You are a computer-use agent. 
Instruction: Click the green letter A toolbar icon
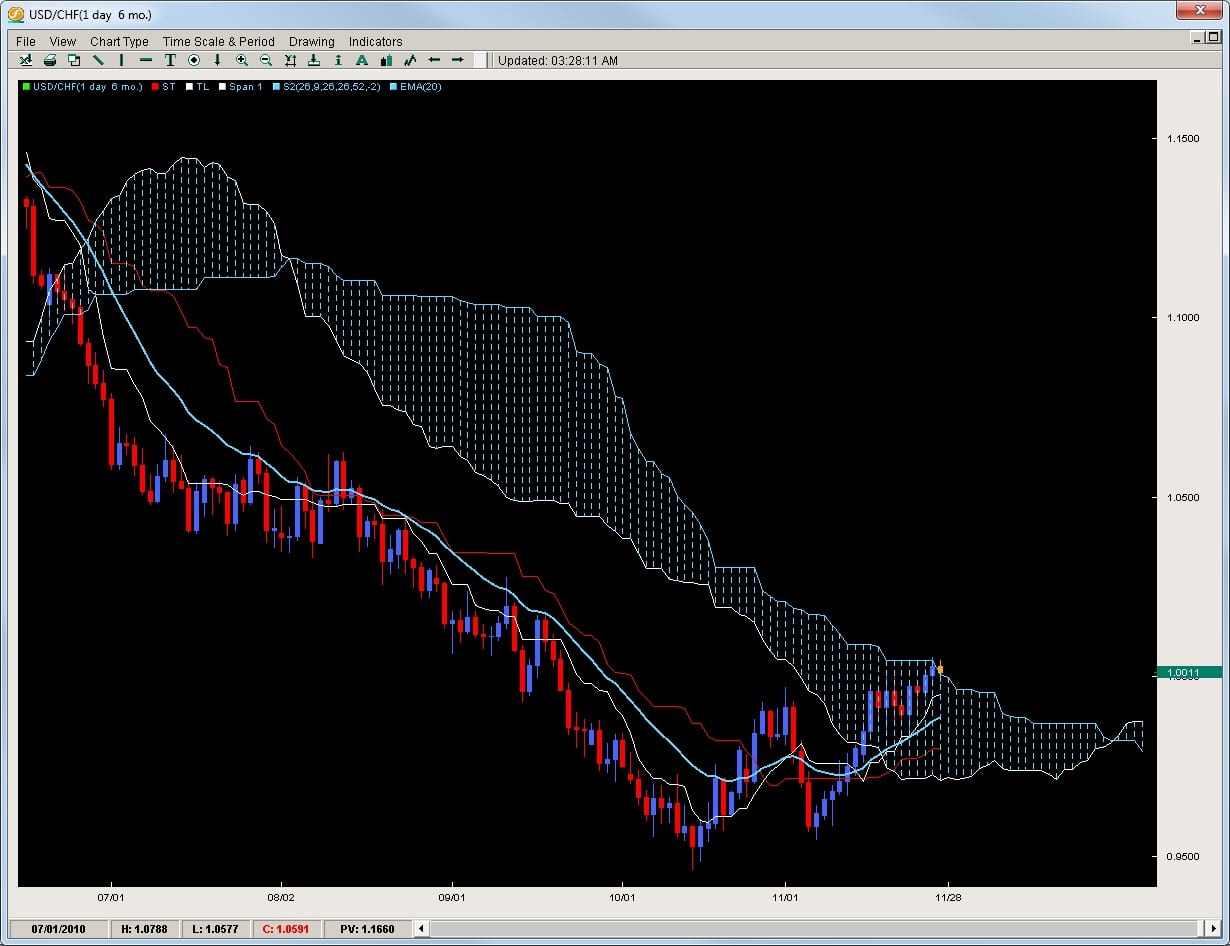point(362,60)
